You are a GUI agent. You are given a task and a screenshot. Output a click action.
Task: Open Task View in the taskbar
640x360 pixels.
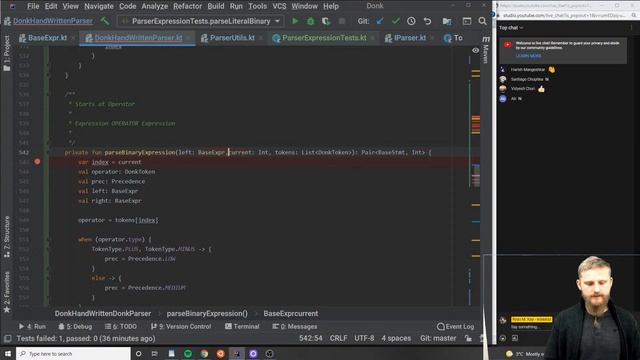pyautogui.click(x=155, y=353)
